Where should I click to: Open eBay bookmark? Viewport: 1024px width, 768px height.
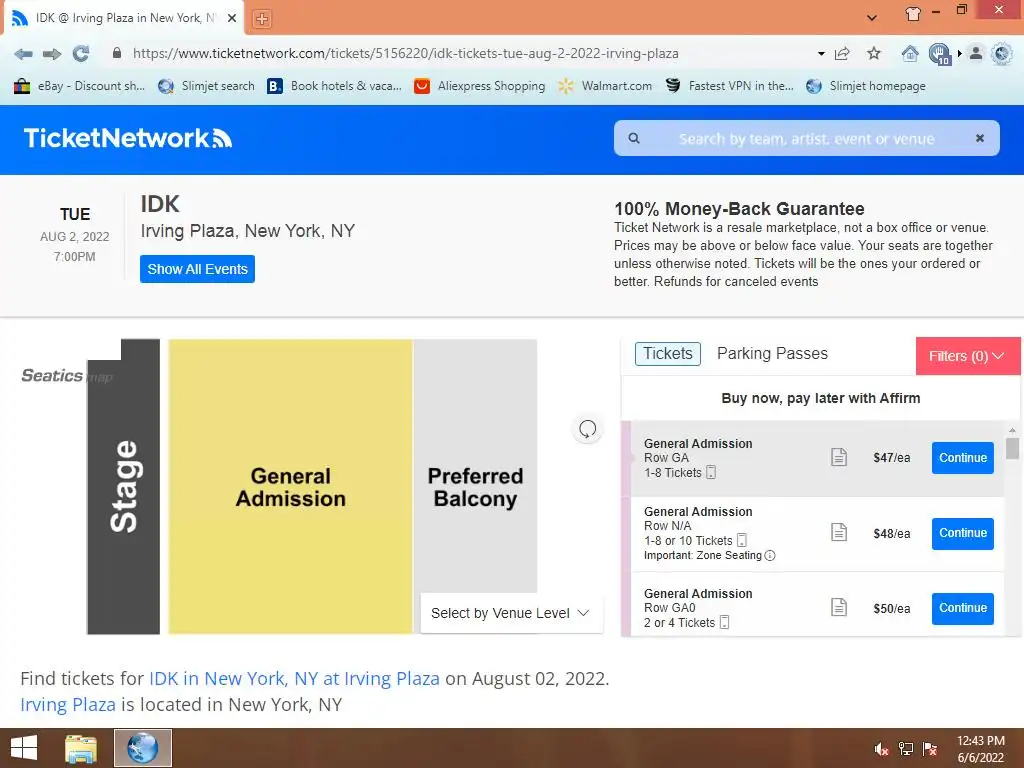pos(80,86)
